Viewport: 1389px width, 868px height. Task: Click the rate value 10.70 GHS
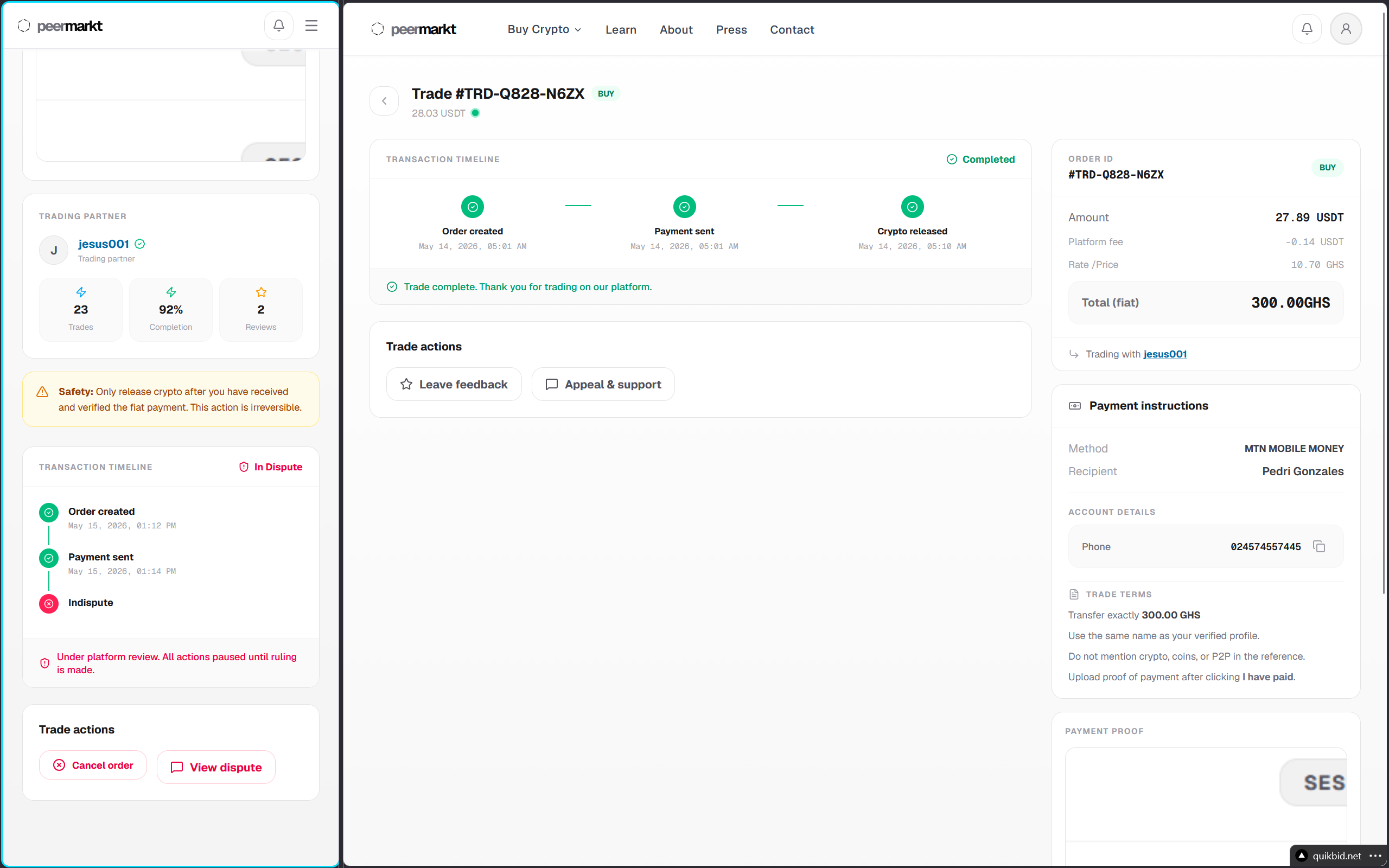coord(1317,265)
